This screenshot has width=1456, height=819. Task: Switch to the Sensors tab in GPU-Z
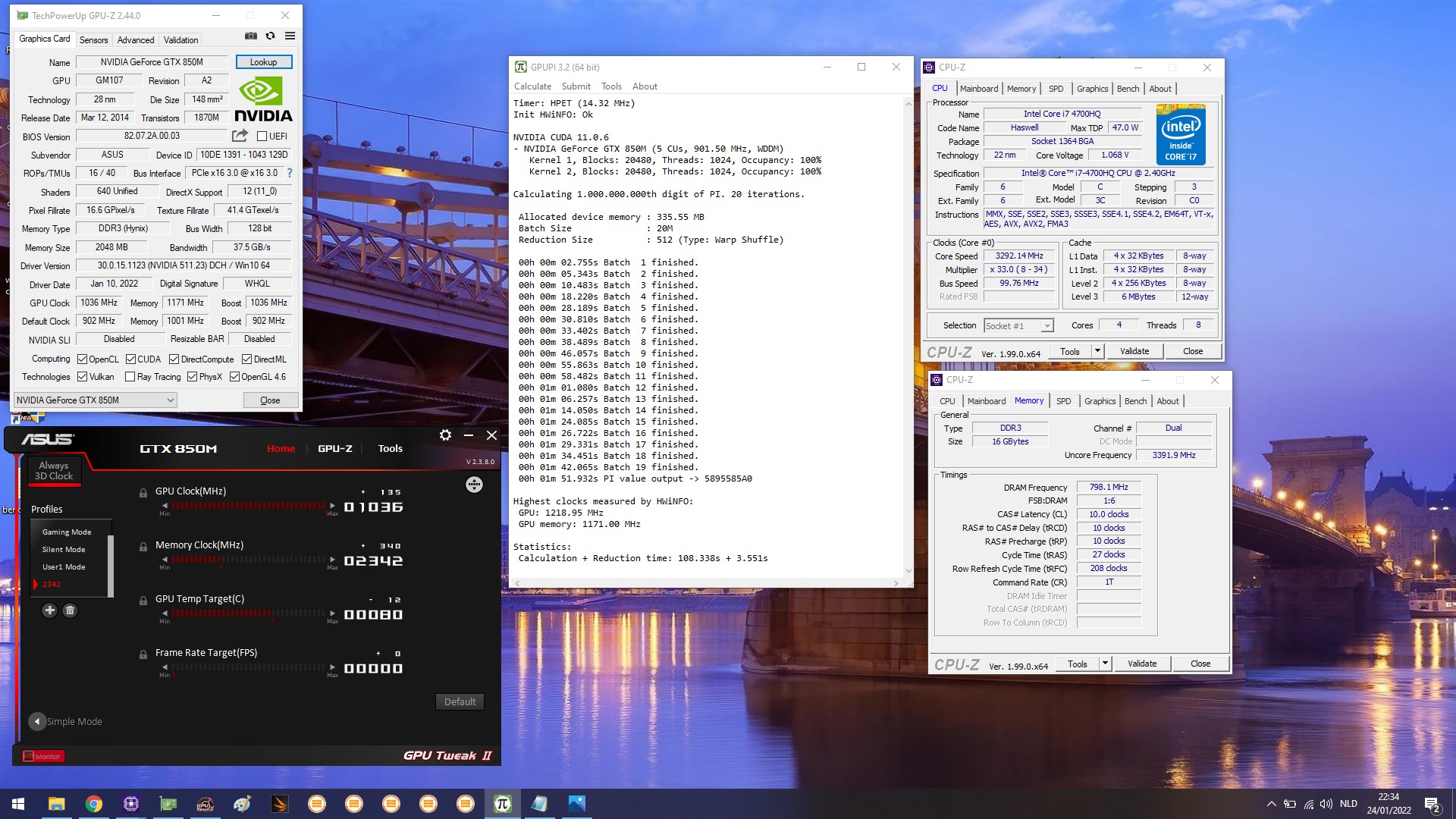pos(93,40)
